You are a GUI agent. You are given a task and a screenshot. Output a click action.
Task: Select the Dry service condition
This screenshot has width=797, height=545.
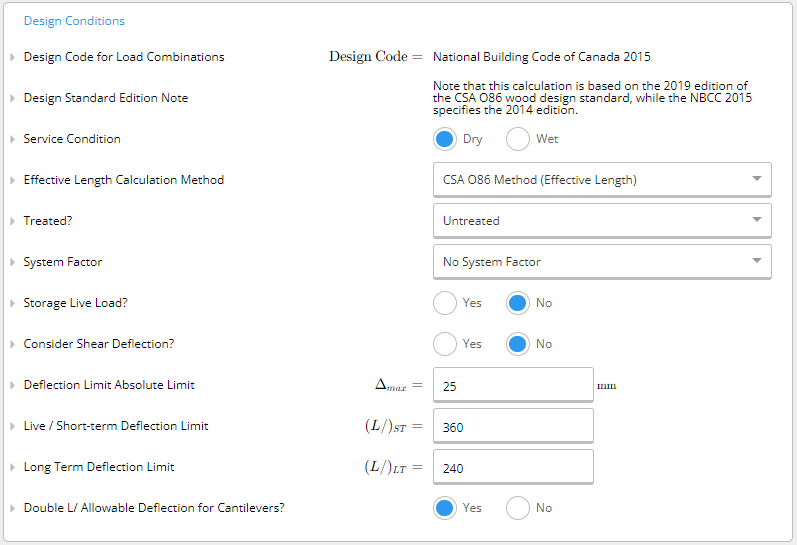445,139
